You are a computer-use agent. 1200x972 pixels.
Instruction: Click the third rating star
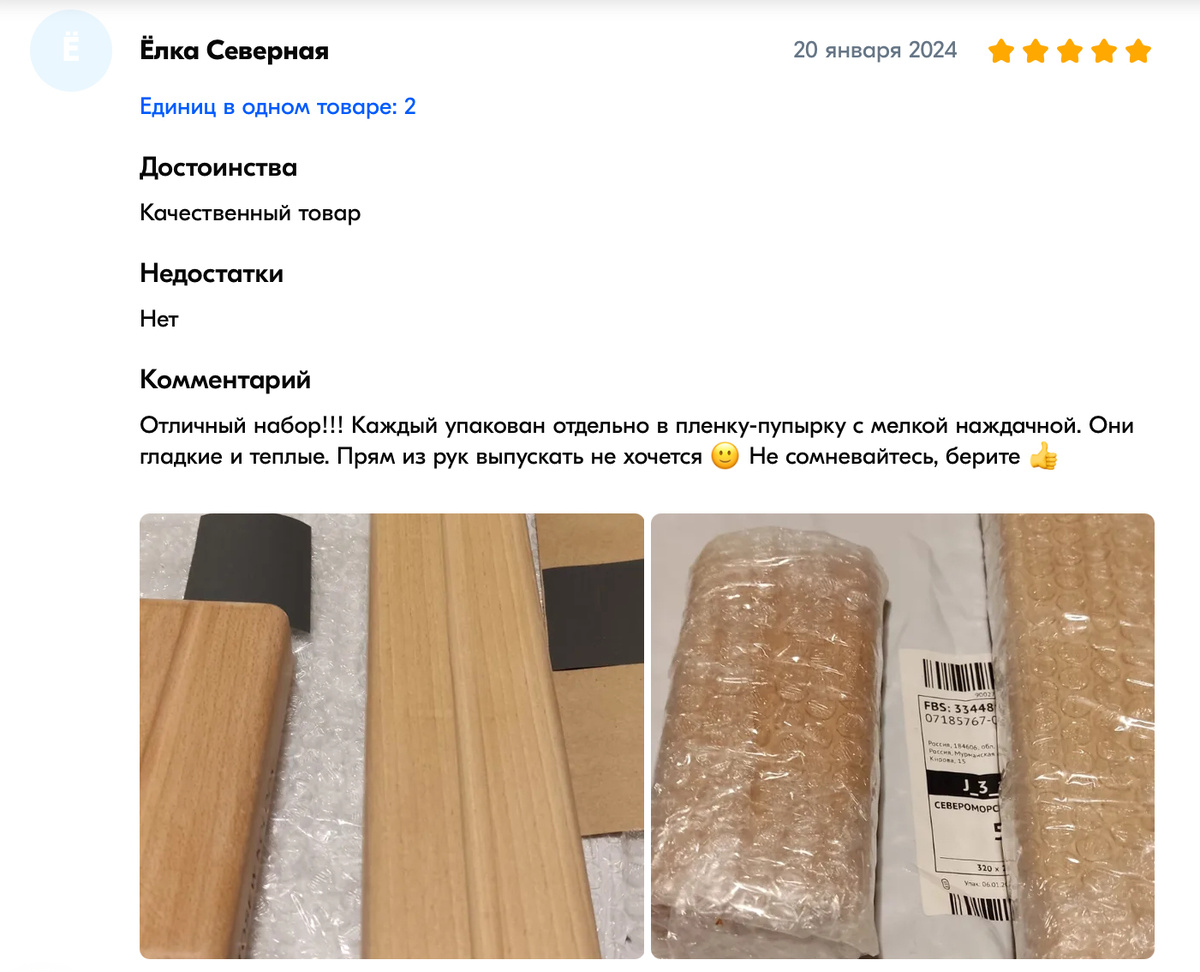(x=1070, y=51)
